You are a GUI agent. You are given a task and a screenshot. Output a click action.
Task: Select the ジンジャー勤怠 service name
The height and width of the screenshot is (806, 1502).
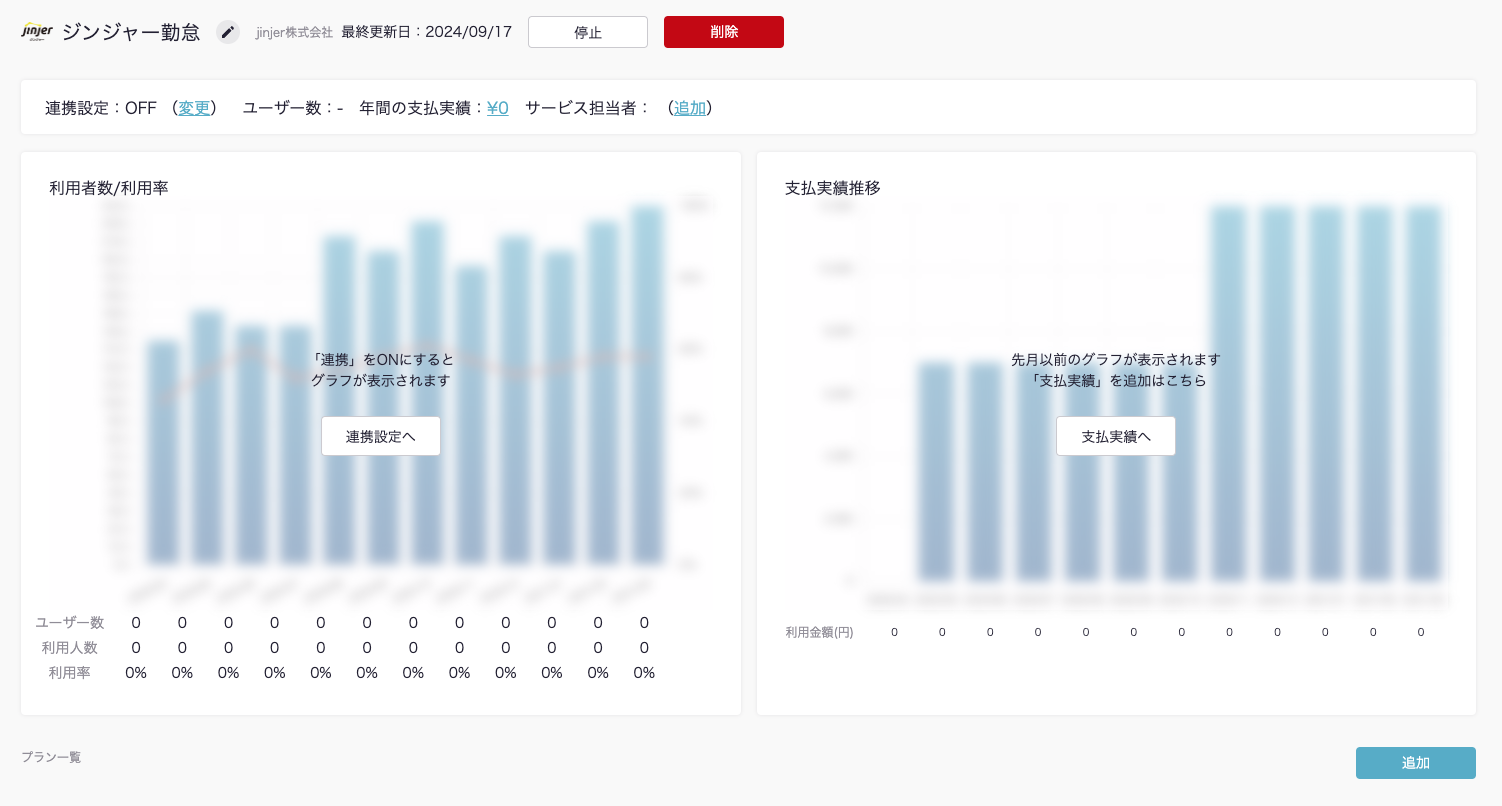(x=131, y=32)
